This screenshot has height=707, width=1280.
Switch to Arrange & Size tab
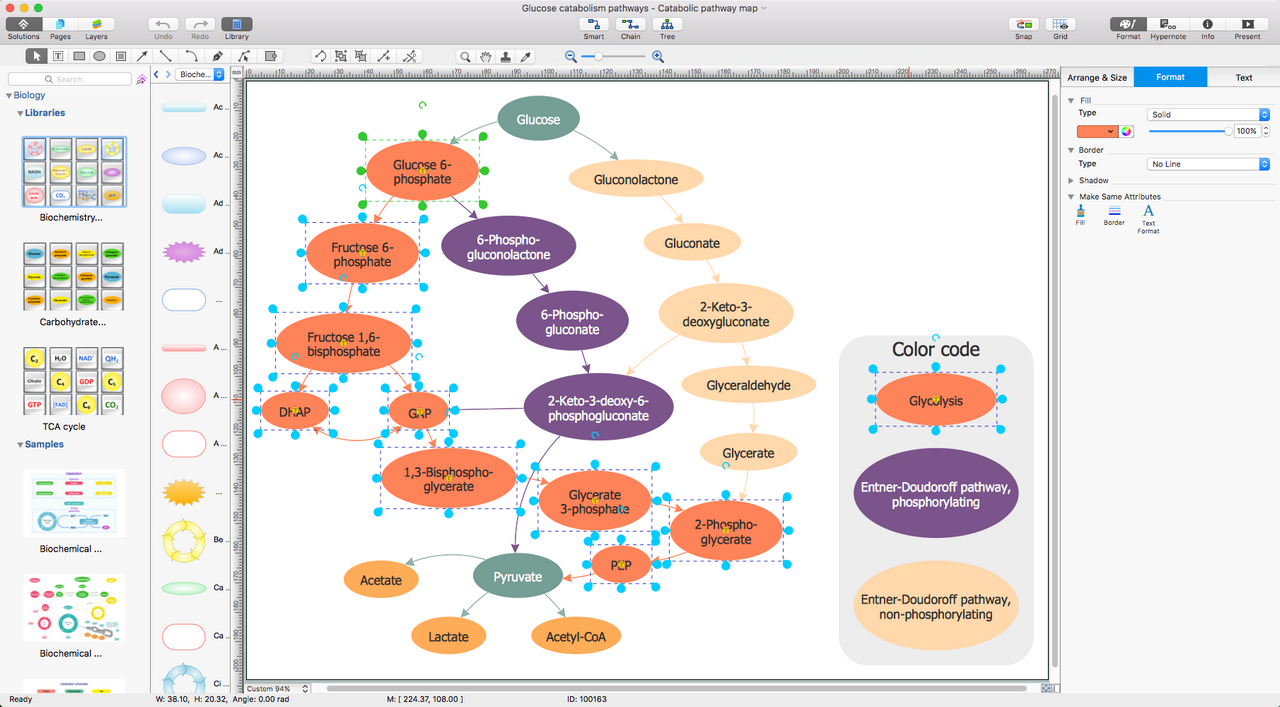[x=1097, y=77]
